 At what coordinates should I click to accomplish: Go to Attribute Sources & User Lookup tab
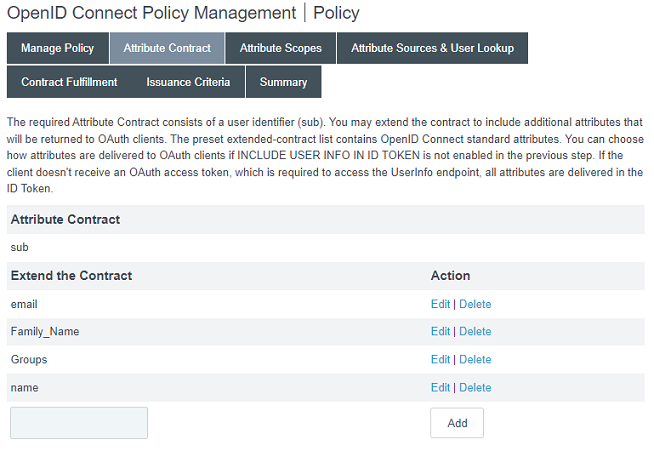[432, 48]
